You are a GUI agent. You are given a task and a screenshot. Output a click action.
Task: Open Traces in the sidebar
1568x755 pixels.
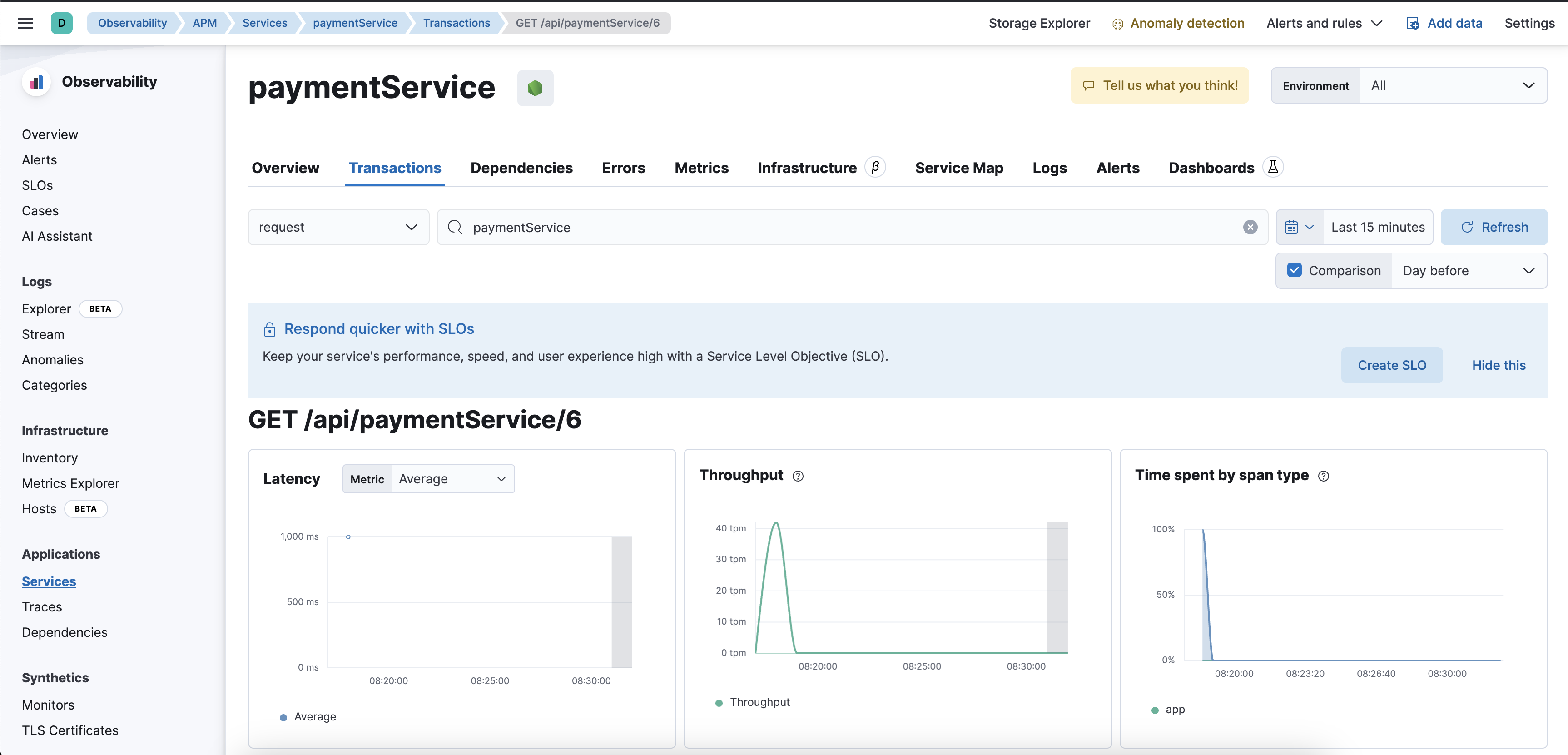[42, 607]
